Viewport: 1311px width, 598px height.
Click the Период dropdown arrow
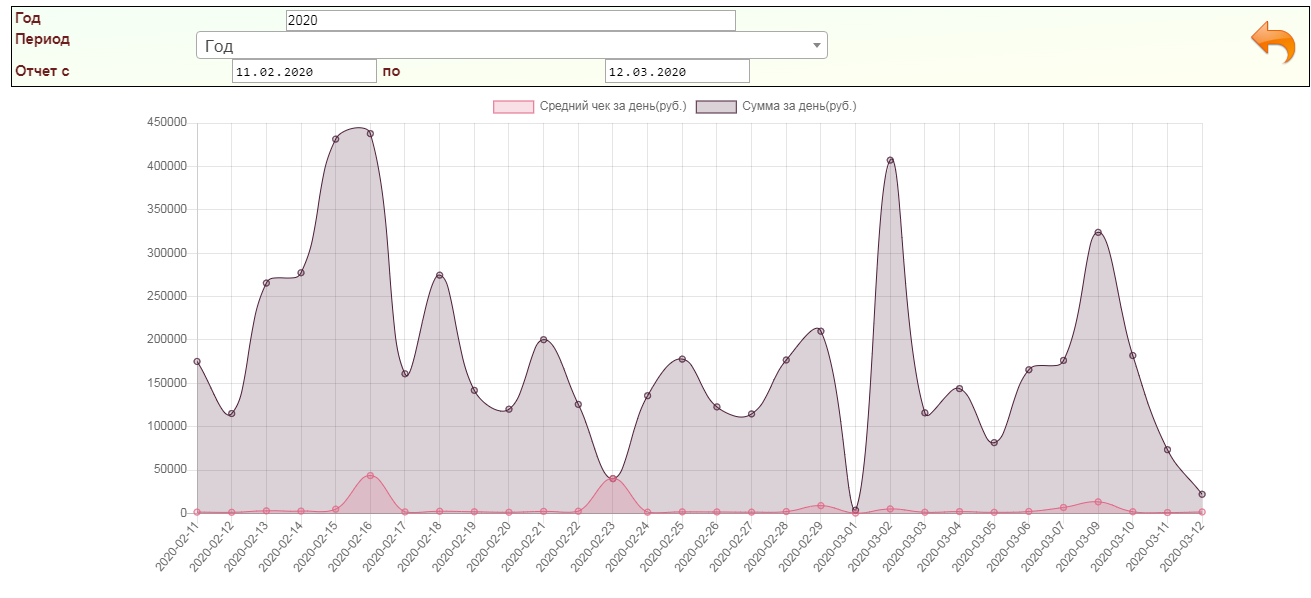(x=816, y=46)
